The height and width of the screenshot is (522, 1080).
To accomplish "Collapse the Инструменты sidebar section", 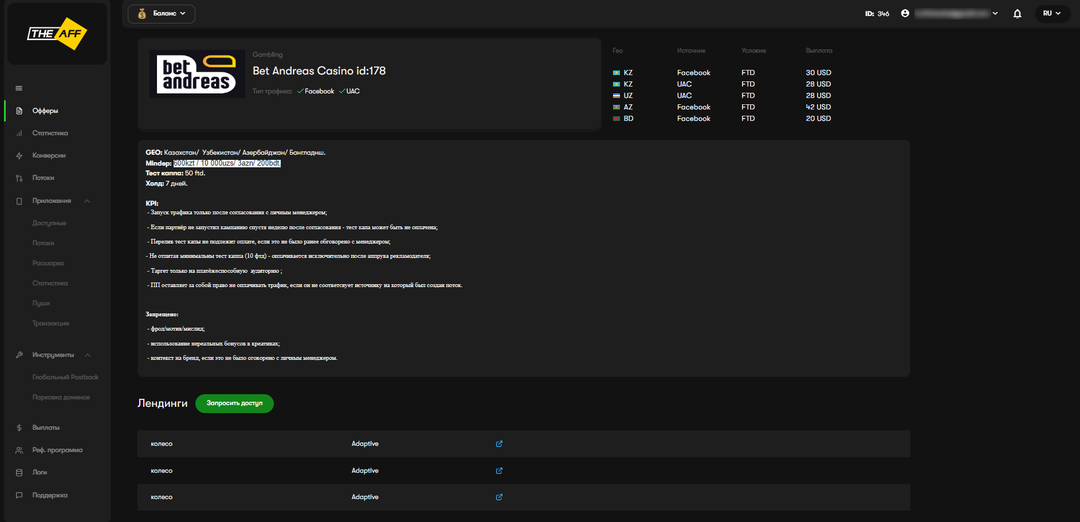I will (x=87, y=355).
